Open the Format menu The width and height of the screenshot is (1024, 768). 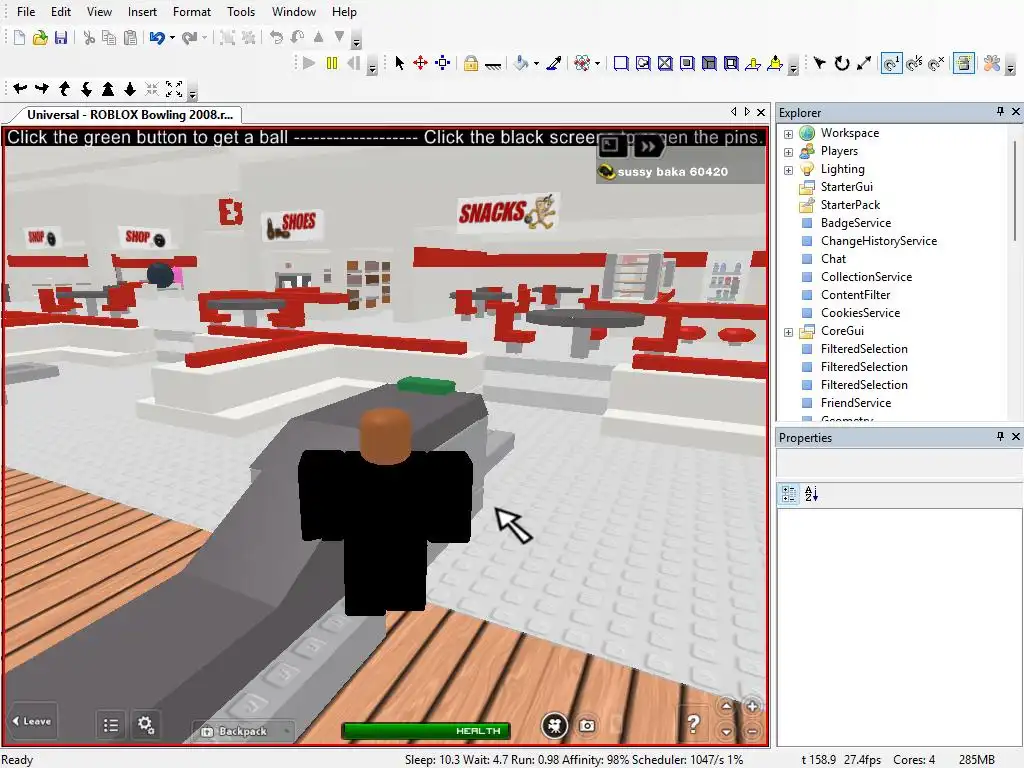coord(192,12)
